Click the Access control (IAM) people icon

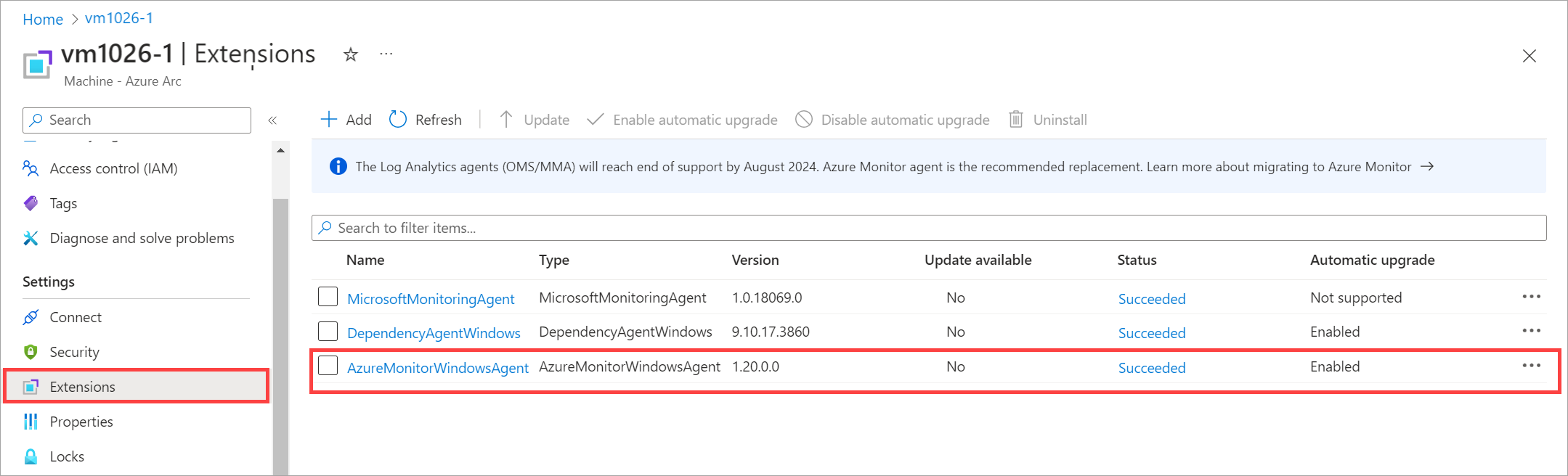(31, 168)
